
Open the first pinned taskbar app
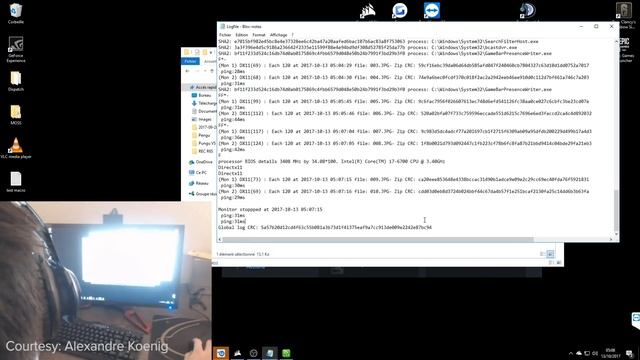(x=221, y=353)
